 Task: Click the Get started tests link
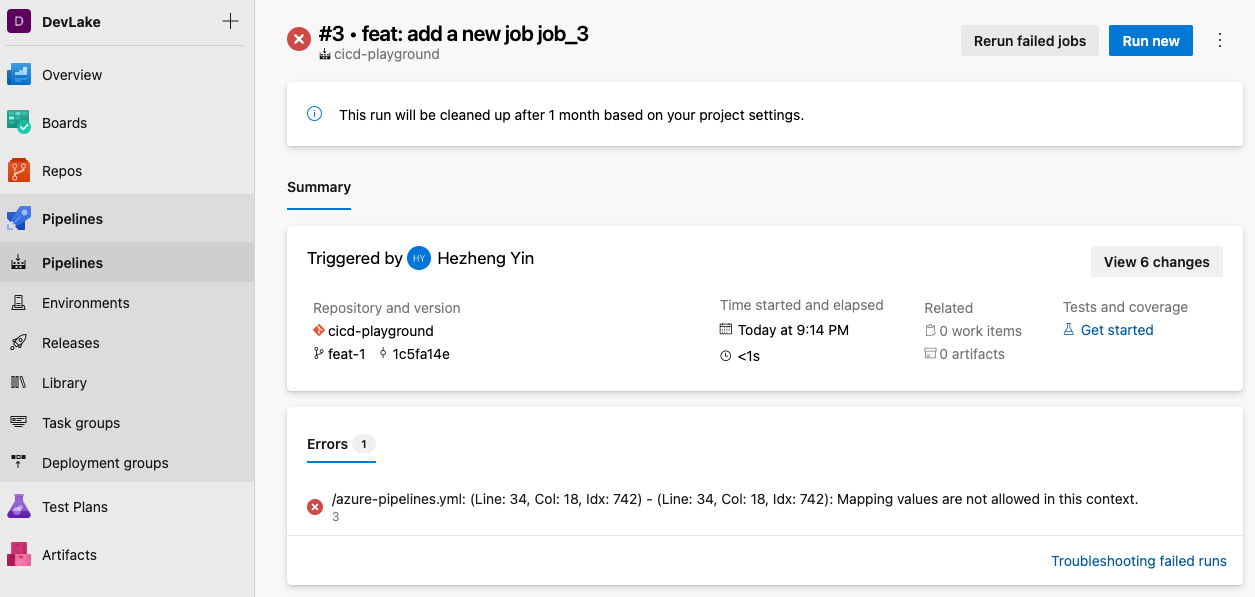tap(1116, 330)
